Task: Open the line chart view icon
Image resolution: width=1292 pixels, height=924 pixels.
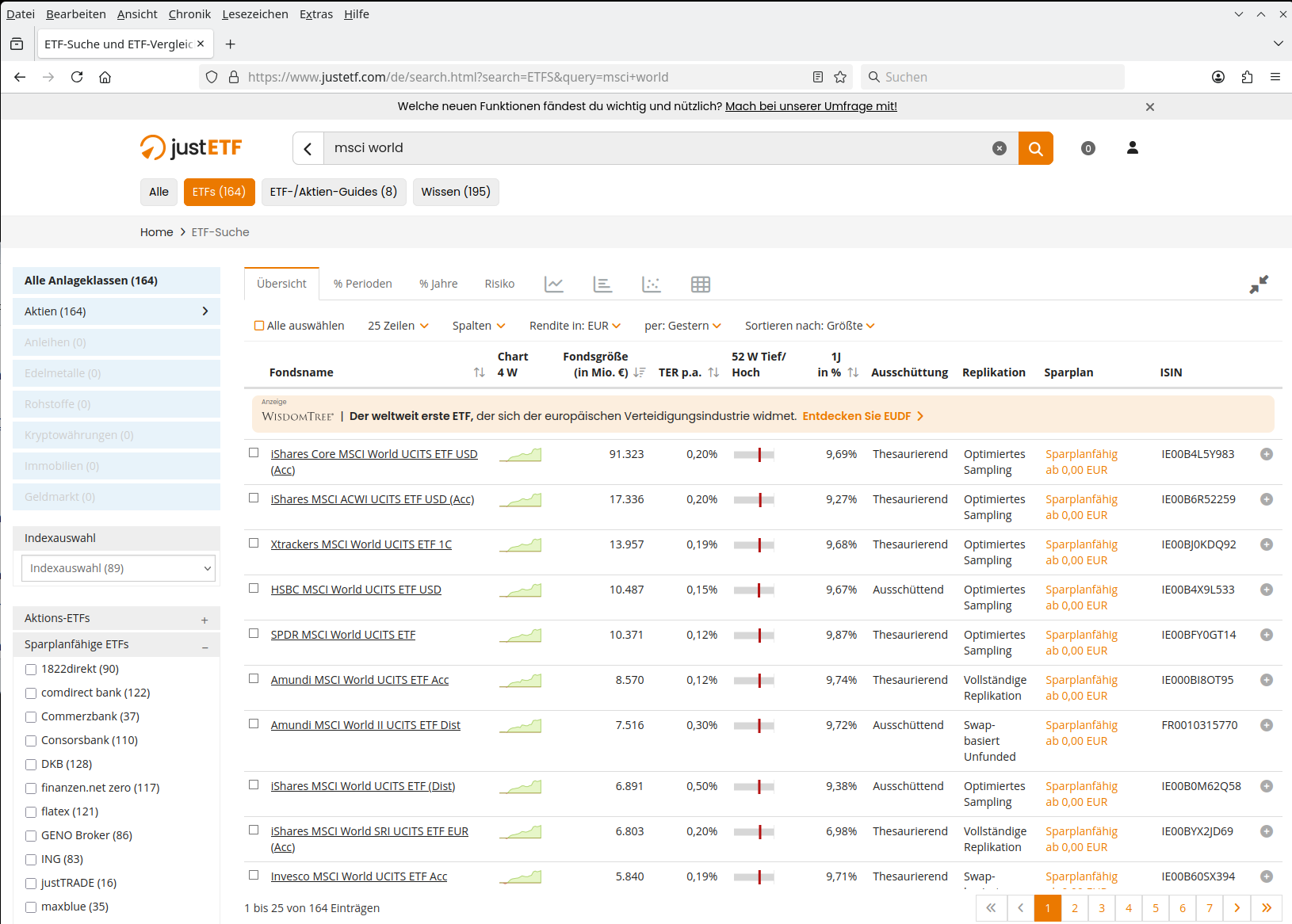Action: pos(554,284)
